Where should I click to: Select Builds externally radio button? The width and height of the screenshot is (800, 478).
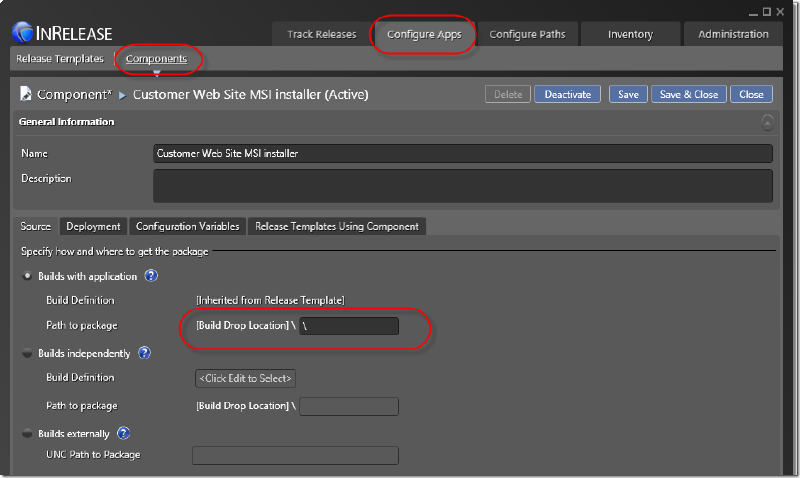pos(27,434)
